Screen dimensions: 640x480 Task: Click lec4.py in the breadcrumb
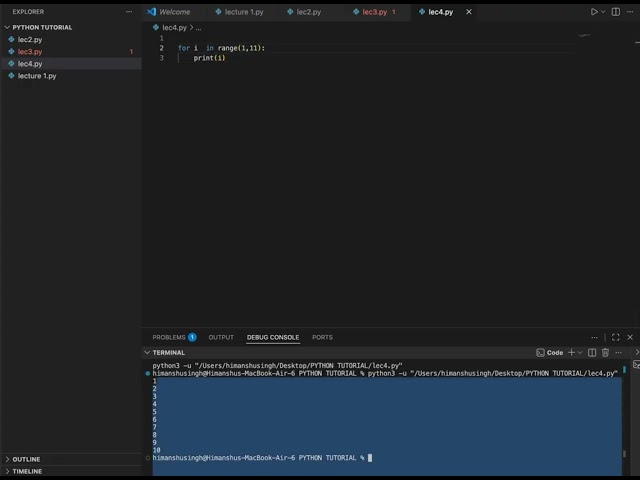[x=174, y=28]
